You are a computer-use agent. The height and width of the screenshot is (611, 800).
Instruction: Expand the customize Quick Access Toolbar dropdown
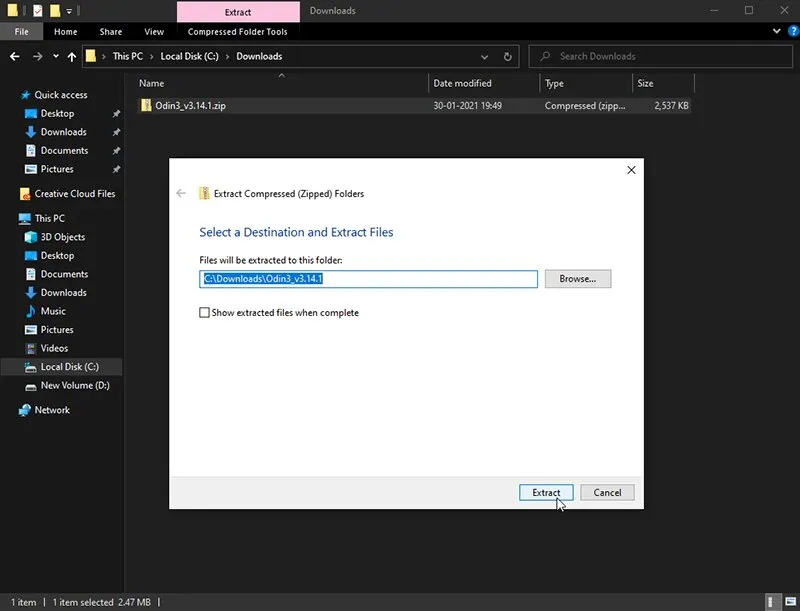[x=67, y=9]
